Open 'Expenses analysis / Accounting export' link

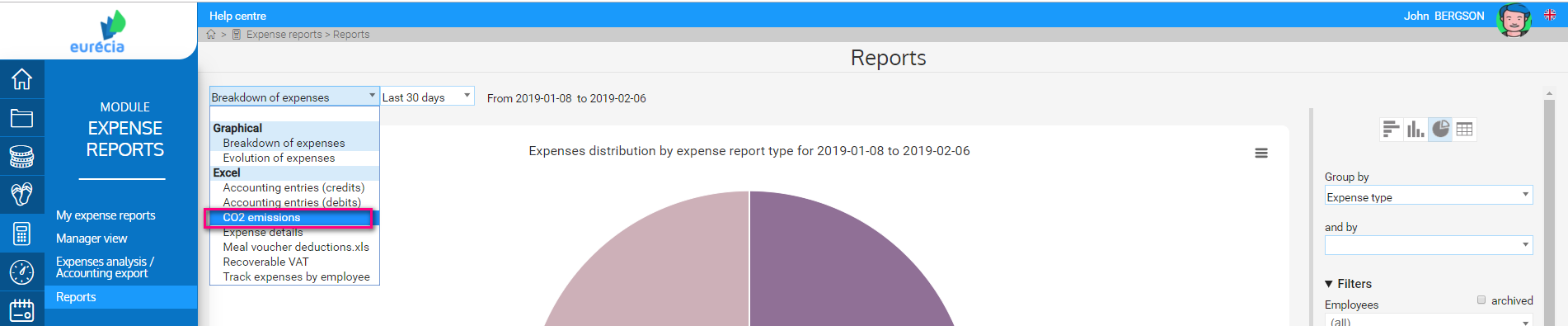(x=105, y=267)
